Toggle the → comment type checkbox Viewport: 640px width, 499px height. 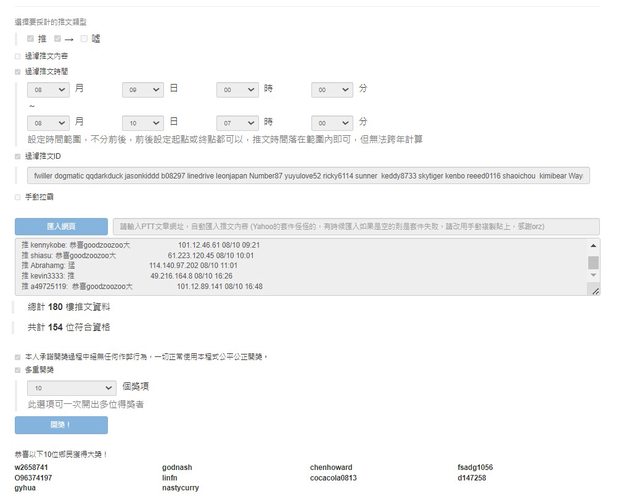click(58, 38)
